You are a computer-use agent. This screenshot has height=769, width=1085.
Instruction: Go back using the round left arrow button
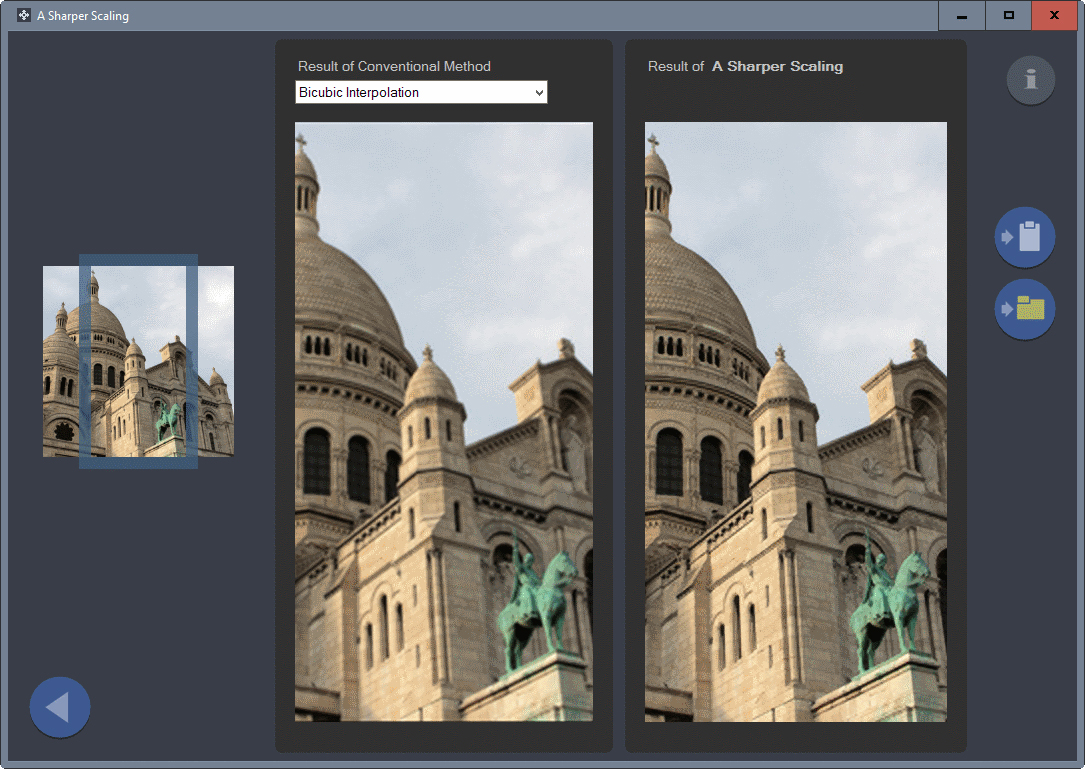pos(60,707)
